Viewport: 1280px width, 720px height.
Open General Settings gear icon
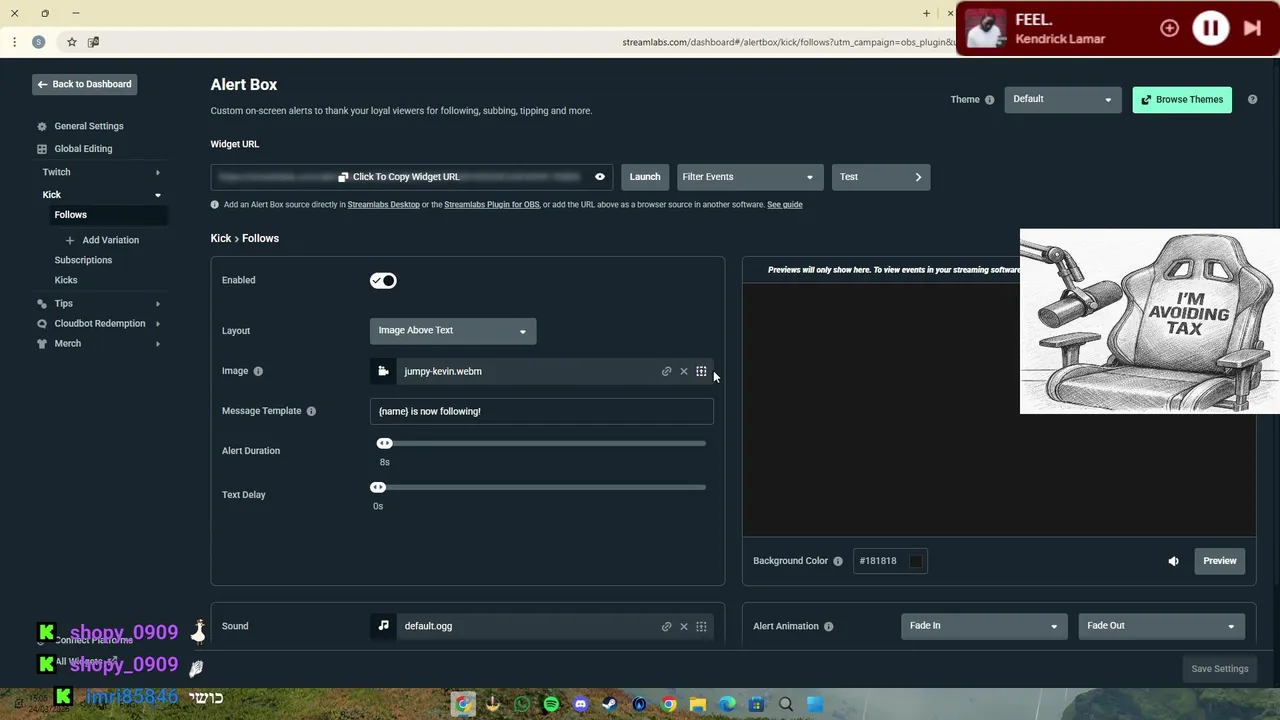41,127
